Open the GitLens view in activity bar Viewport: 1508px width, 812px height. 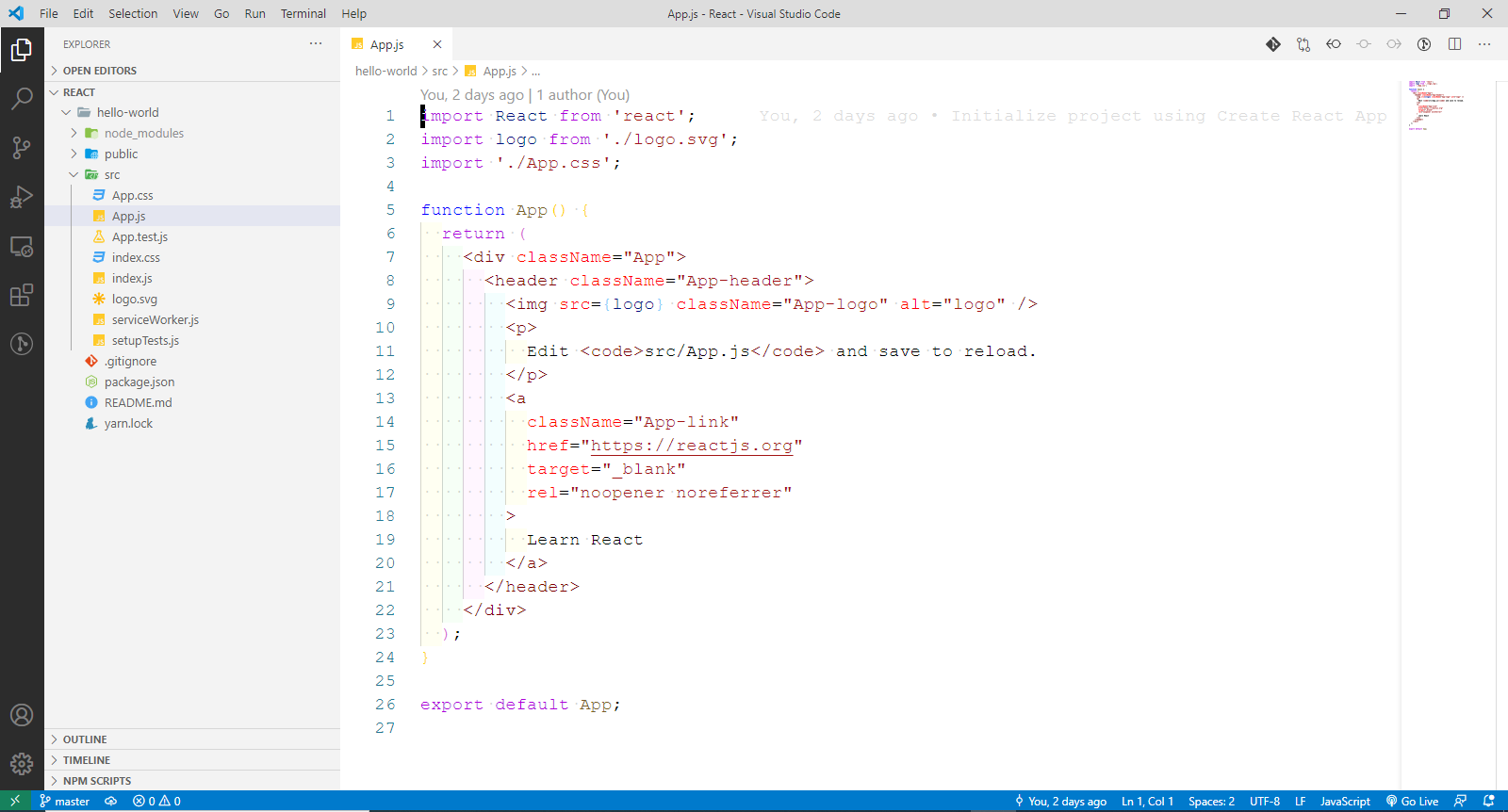coord(22,344)
